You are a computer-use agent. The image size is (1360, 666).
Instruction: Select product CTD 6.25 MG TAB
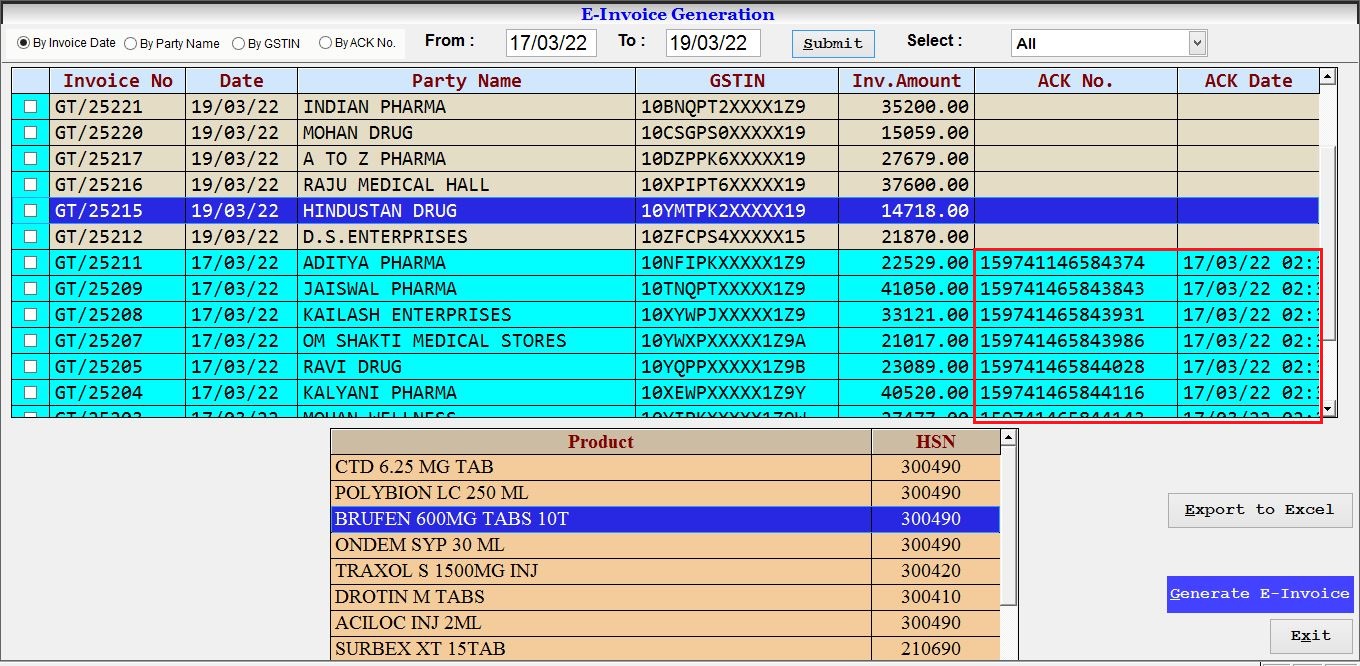point(665,467)
